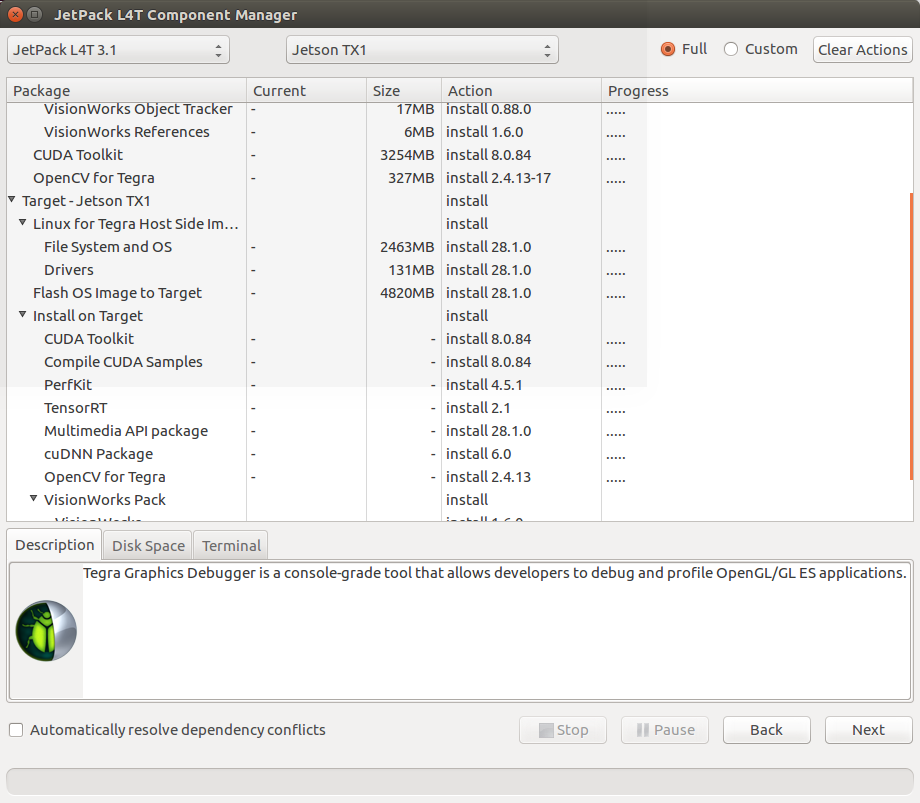Click the Size column header
The image size is (920, 803).
click(404, 90)
